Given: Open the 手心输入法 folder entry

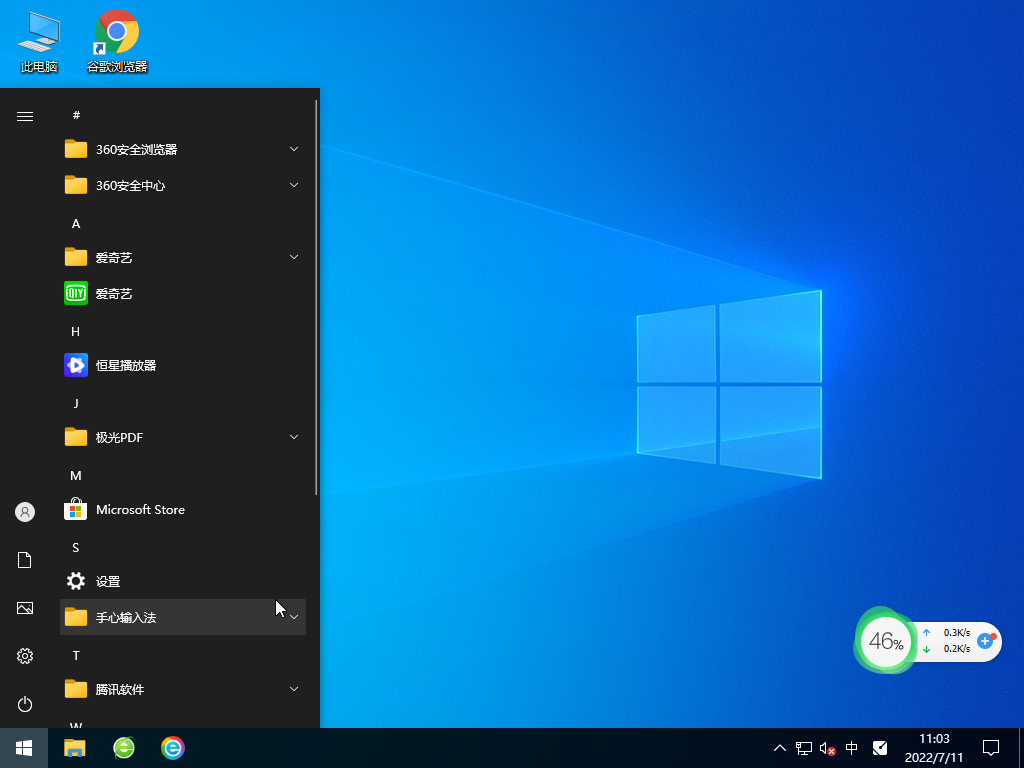Looking at the screenshot, I should [x=126, y=617].
